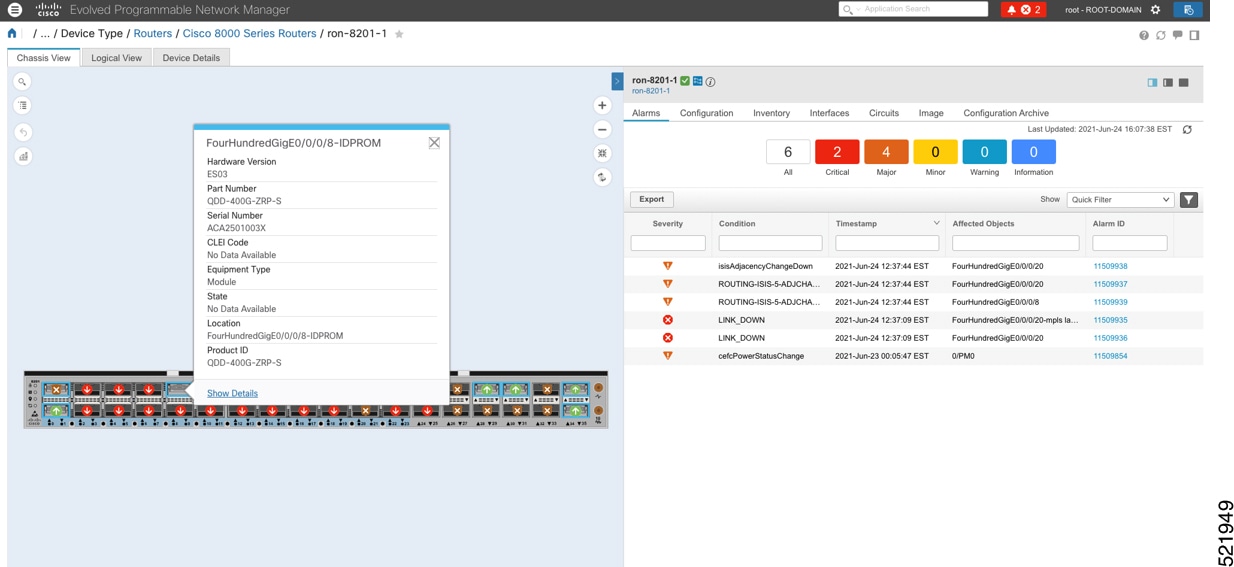Select half-panel layout view

coord(1168,83)
